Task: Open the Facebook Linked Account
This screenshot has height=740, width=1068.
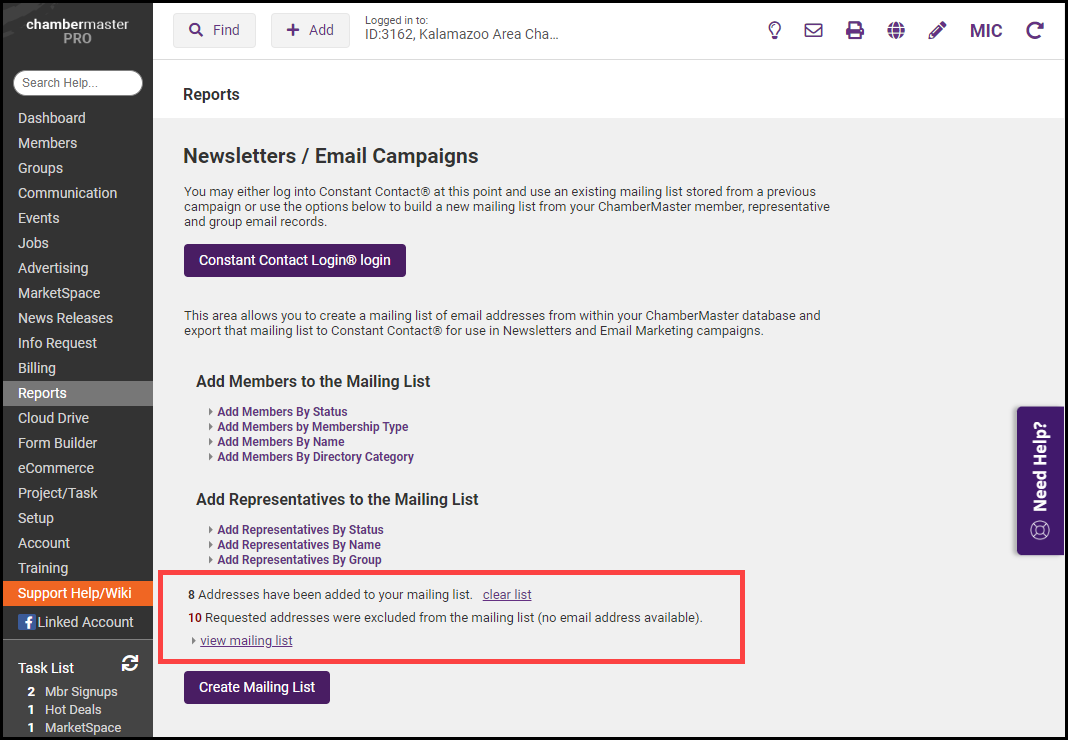Action: tap(76, 622)
